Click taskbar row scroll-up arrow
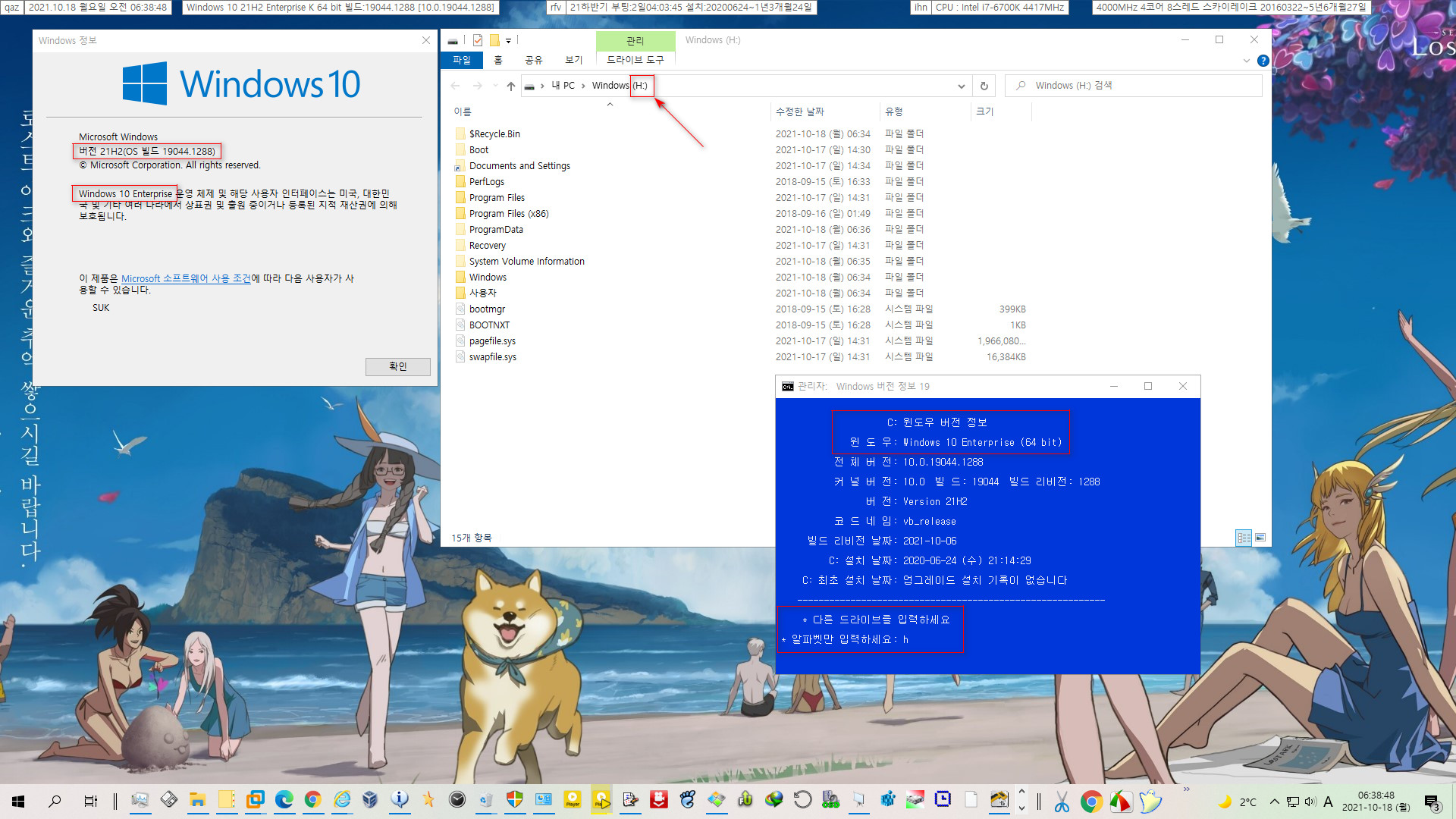Image resolution: width=1456 pixels, height=819 pixels. (x=1021, y=792)
